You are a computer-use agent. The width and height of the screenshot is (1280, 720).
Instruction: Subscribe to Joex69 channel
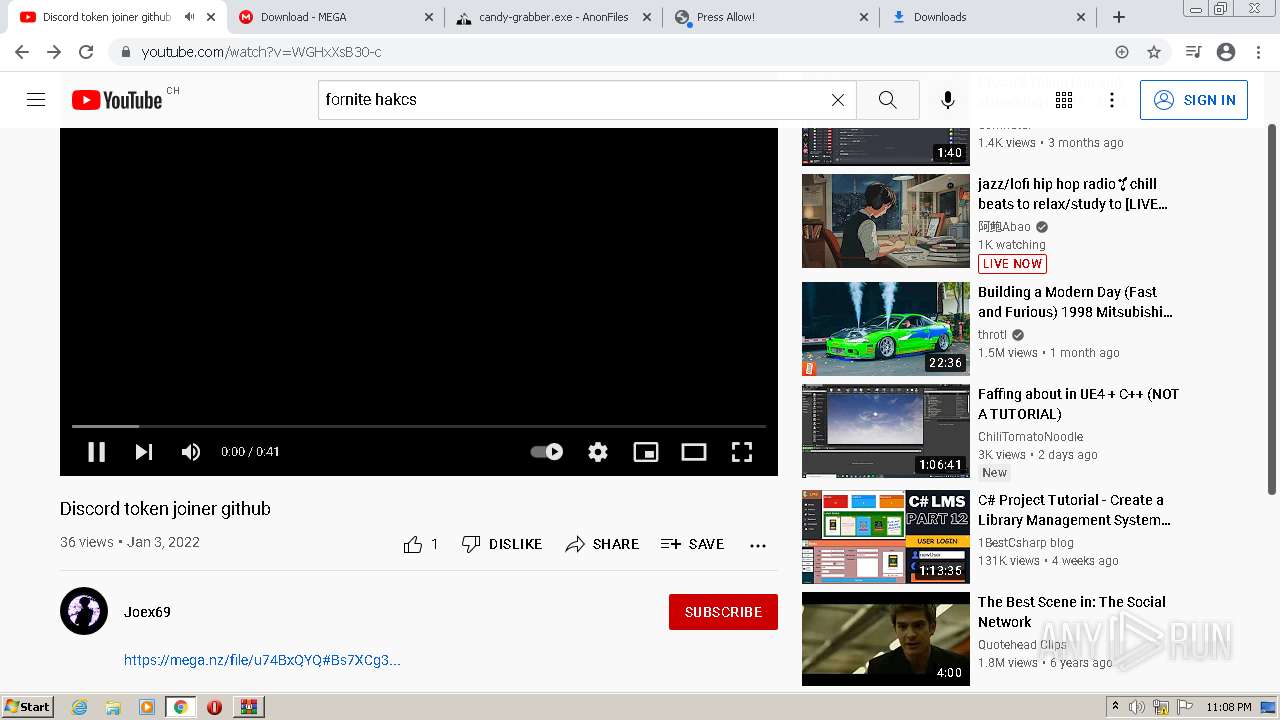[x=723, y=612]
